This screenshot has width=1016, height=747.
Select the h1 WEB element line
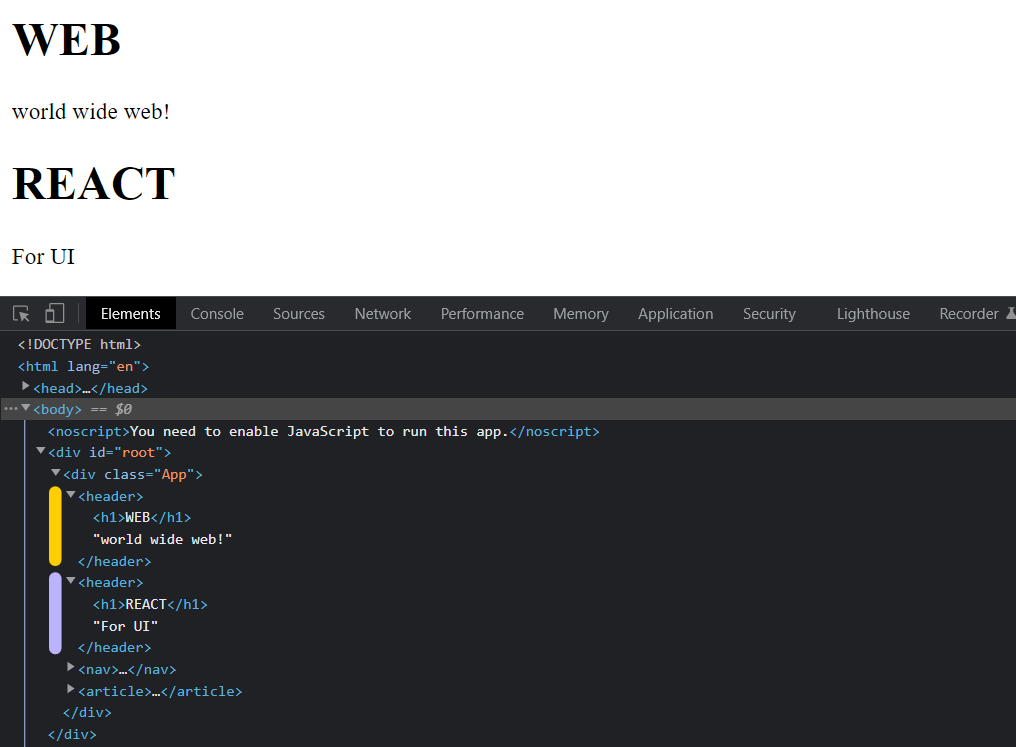(142, 518)
